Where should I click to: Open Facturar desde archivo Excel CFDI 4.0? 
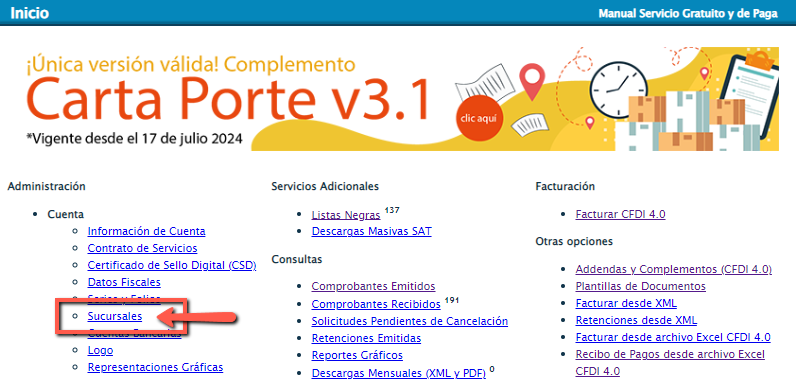click(x=673, y=337)
